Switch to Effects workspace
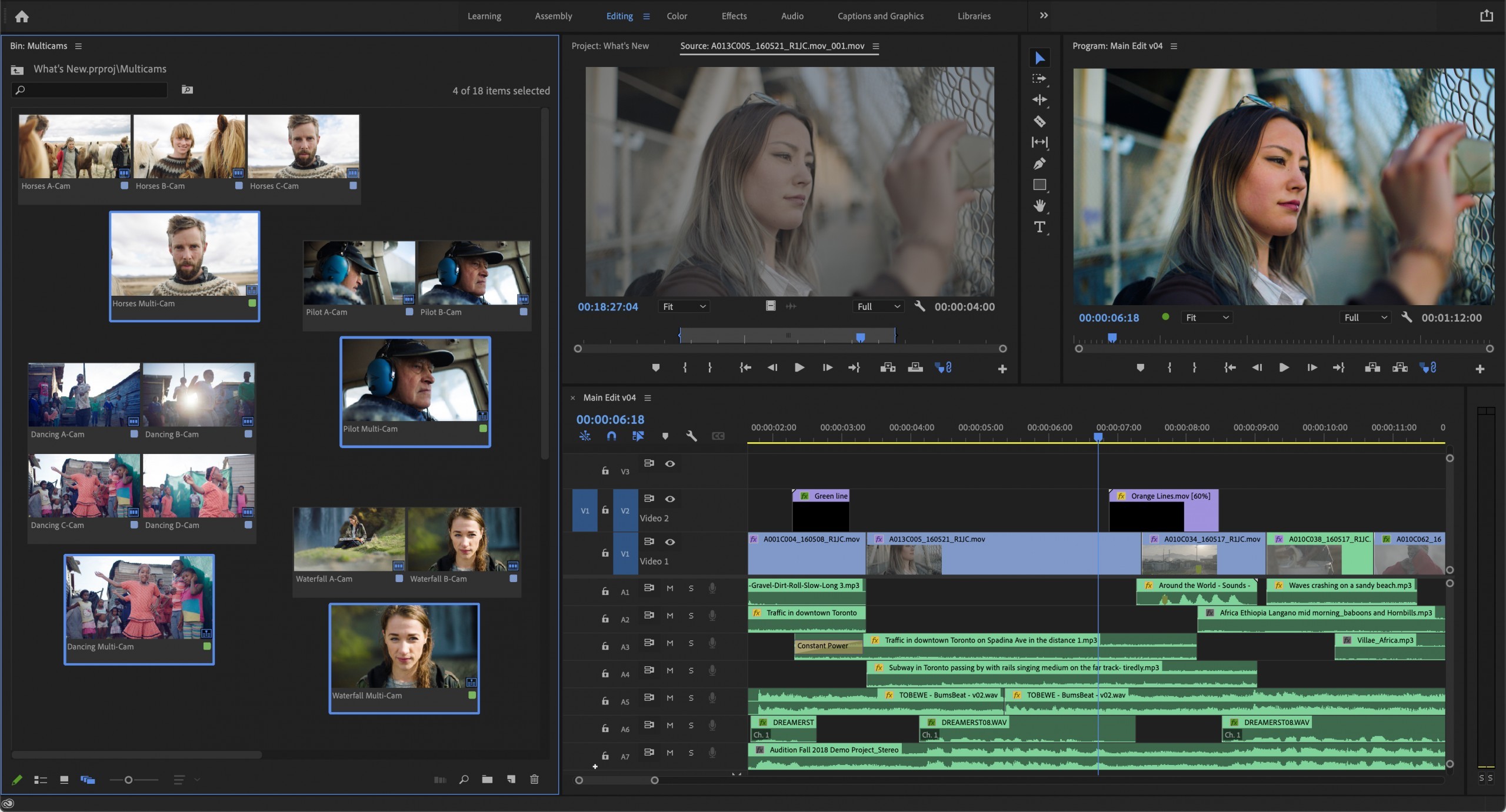This screenshot has width=1506, height=812. click(x=734, y=16)
